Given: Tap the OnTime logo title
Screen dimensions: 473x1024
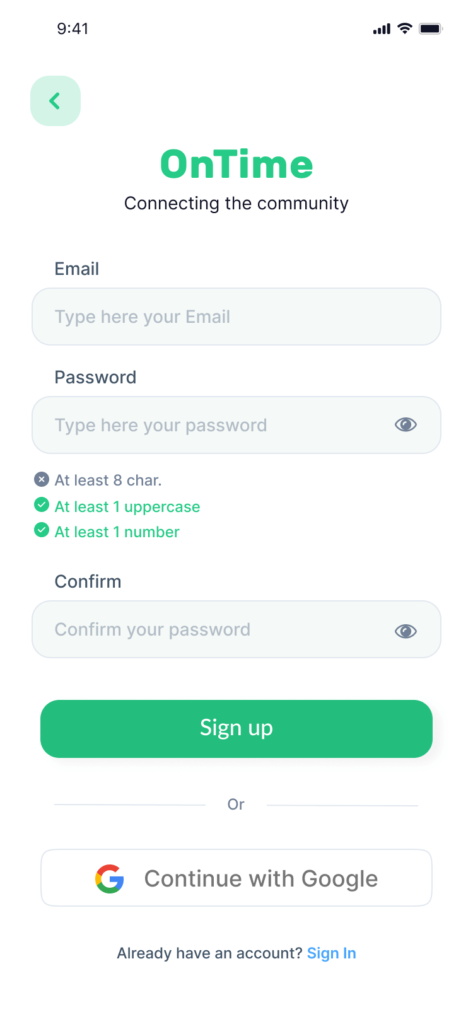Looking at the screenshot, I should (x=236, y=164).
